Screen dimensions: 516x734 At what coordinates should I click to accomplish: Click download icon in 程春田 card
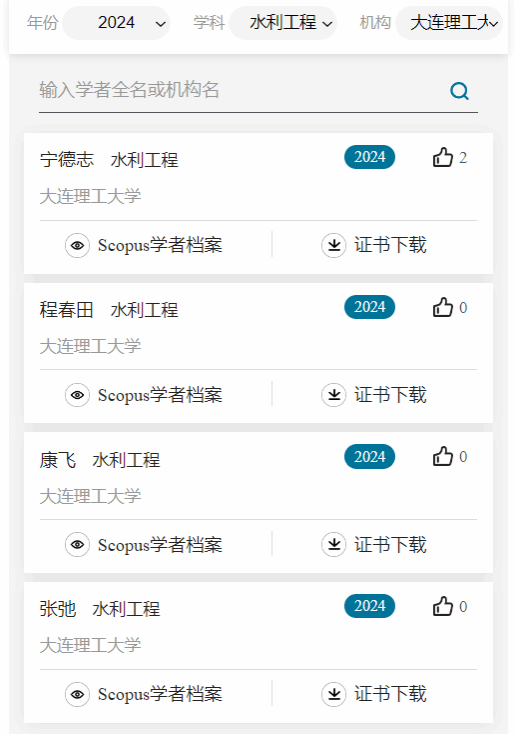pyautogui.click(x=334, y=395)
